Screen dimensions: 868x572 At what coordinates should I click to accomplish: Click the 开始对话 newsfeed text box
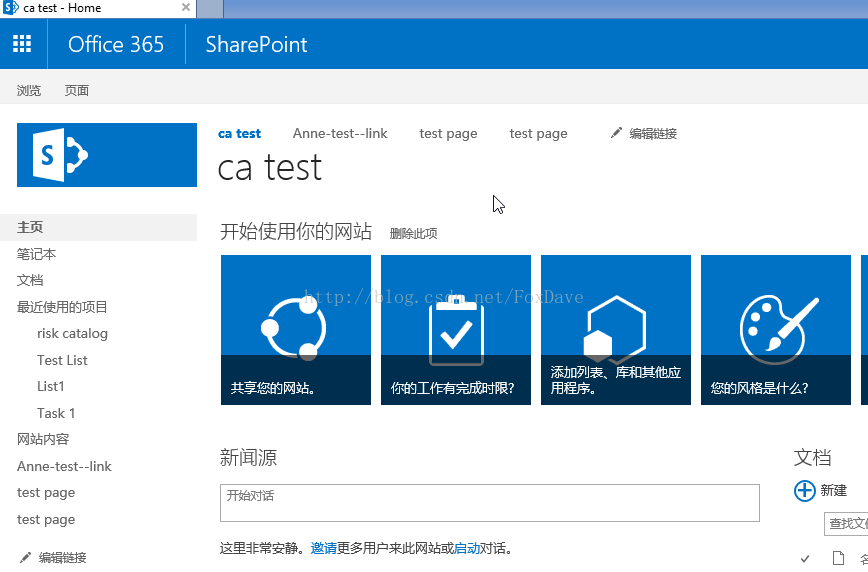tap(489, 503)
